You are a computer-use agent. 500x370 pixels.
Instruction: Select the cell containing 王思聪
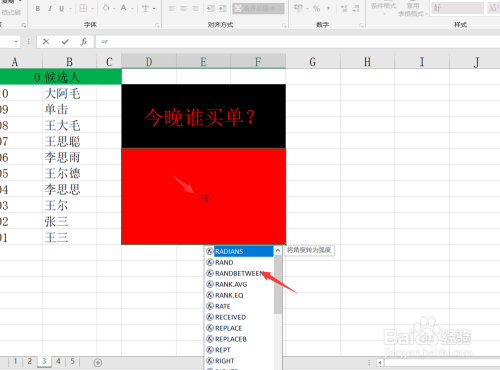click(70, 141)
